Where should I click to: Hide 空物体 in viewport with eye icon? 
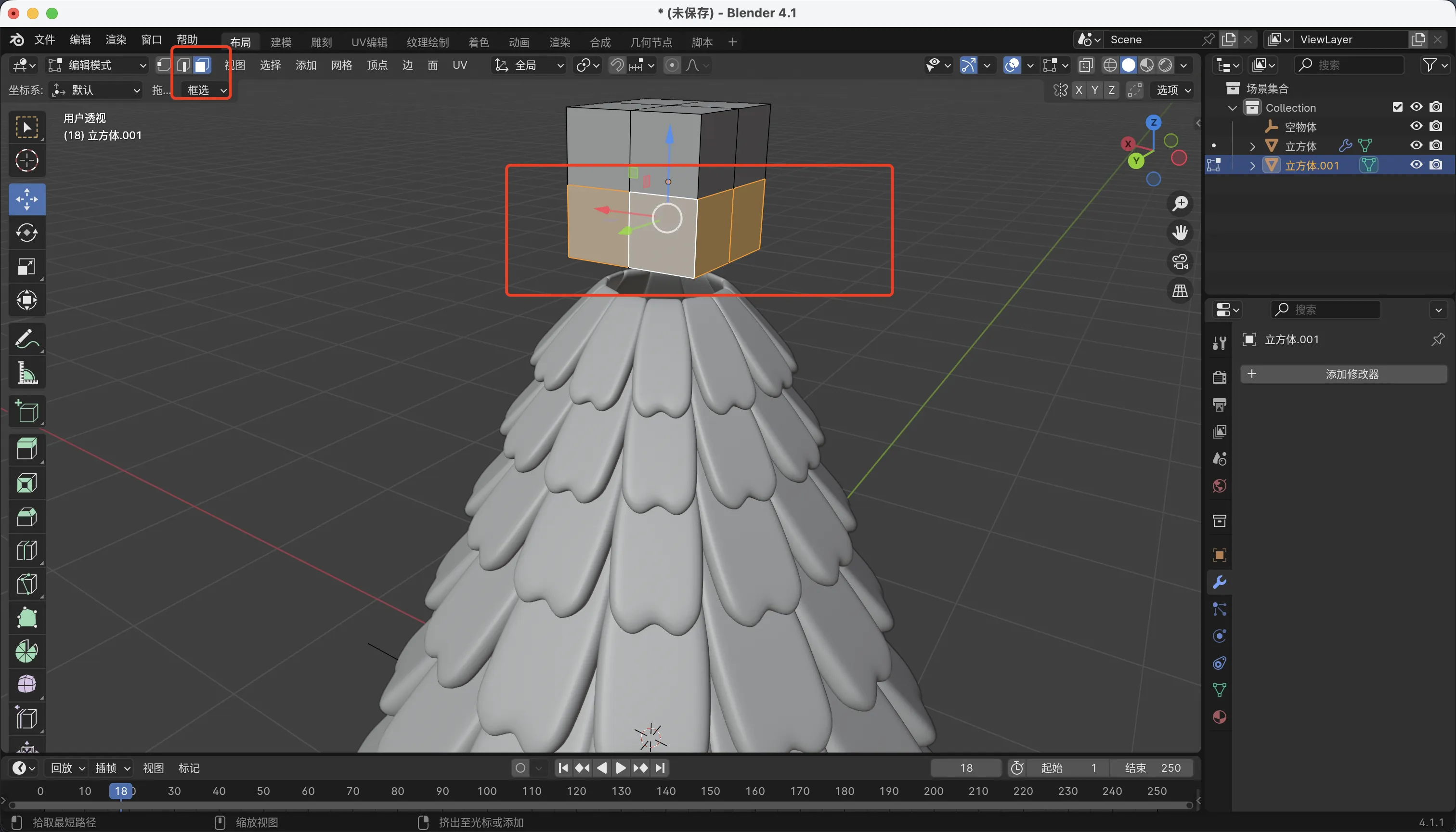pyautogui.click(x=1416, y=126)
